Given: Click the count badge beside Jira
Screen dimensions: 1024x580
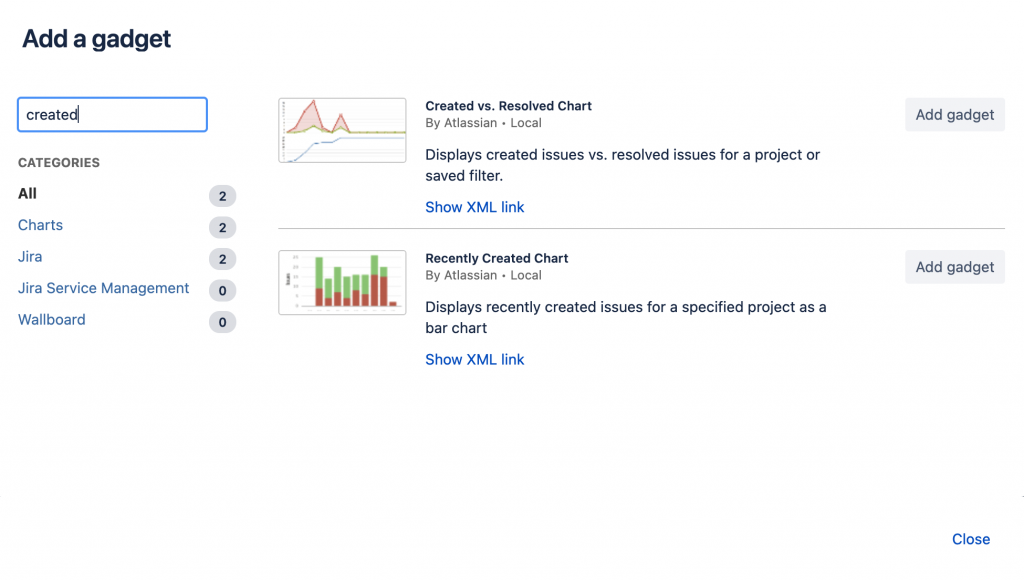Looking at the screenshot, I should click(222, 260).
